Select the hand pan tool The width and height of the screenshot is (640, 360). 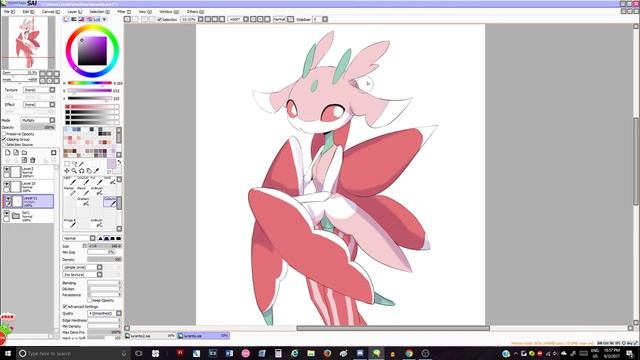89,171
